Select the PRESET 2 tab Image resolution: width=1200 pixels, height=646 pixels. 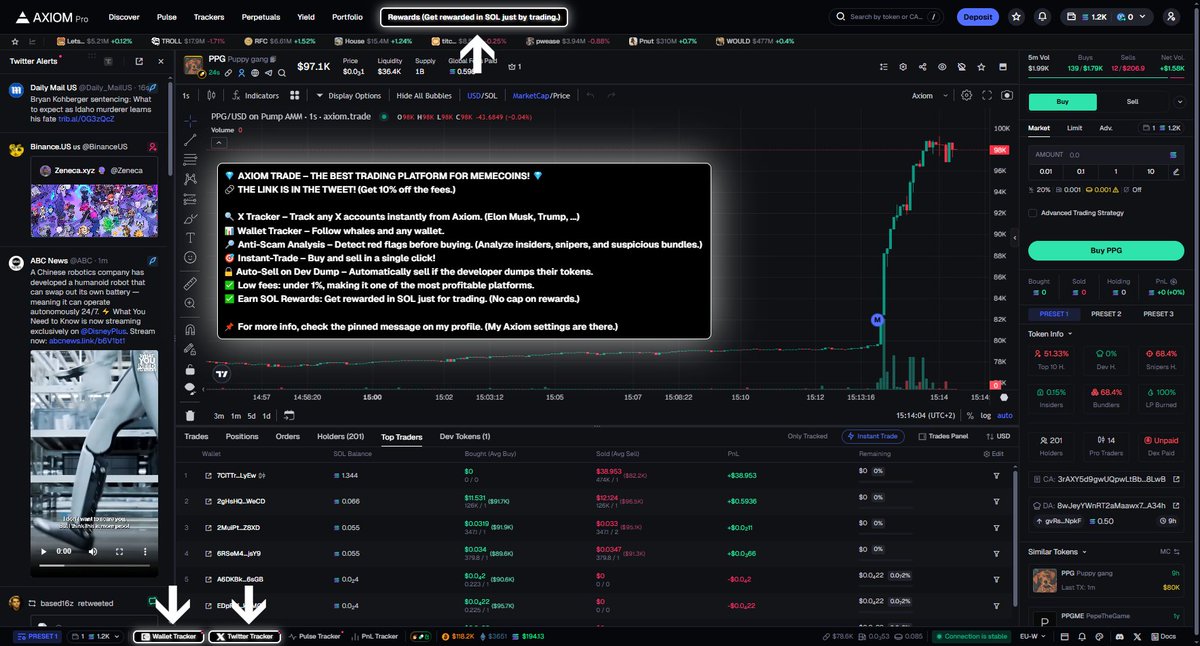pos(1105,314)
